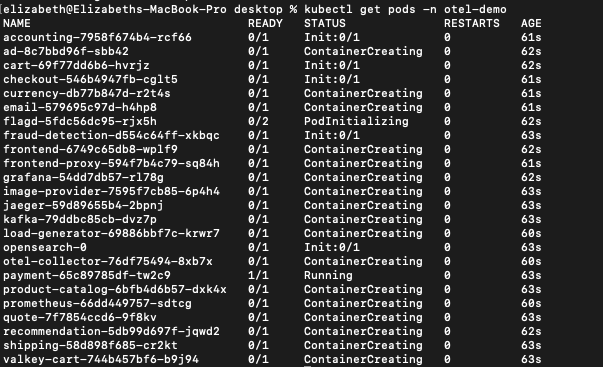Image resolution: width=603 pixels, height=367 pixels.
Task: Select the jaeger-59d89655b4-2bpnj pod name
Action: point(83,205)
